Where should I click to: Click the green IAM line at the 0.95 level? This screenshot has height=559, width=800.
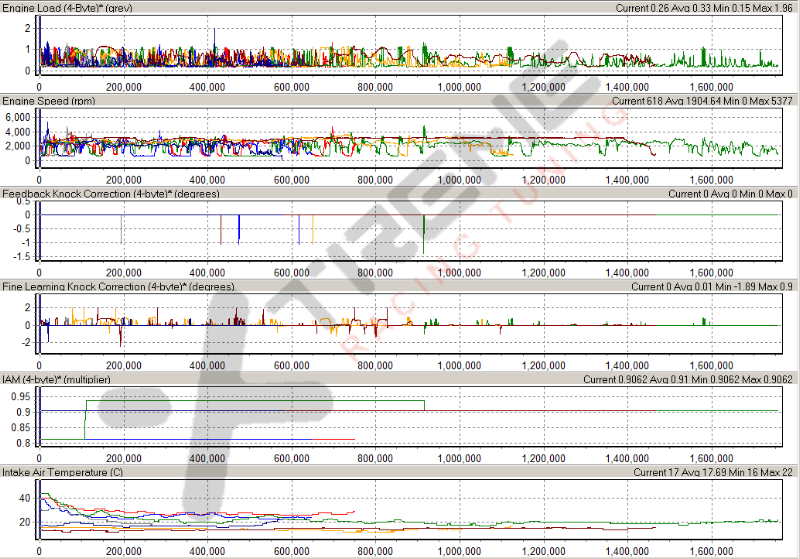tap(250, 401)
